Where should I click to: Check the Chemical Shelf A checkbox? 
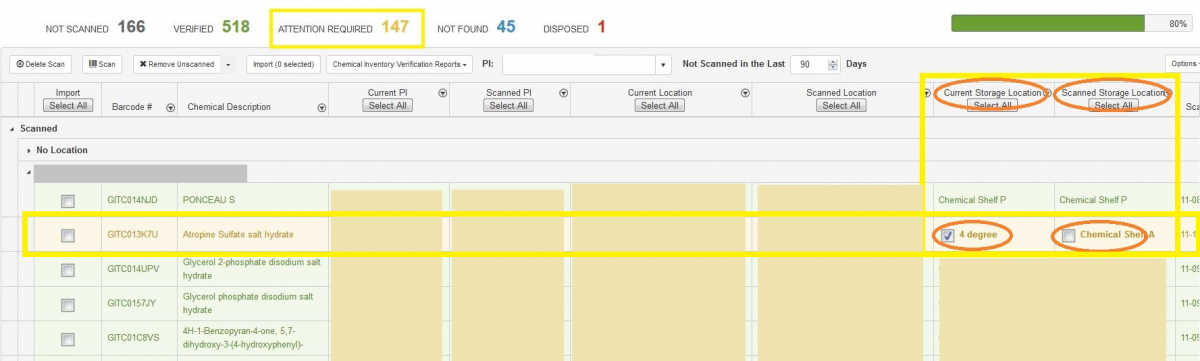[x=1069, y=235]
